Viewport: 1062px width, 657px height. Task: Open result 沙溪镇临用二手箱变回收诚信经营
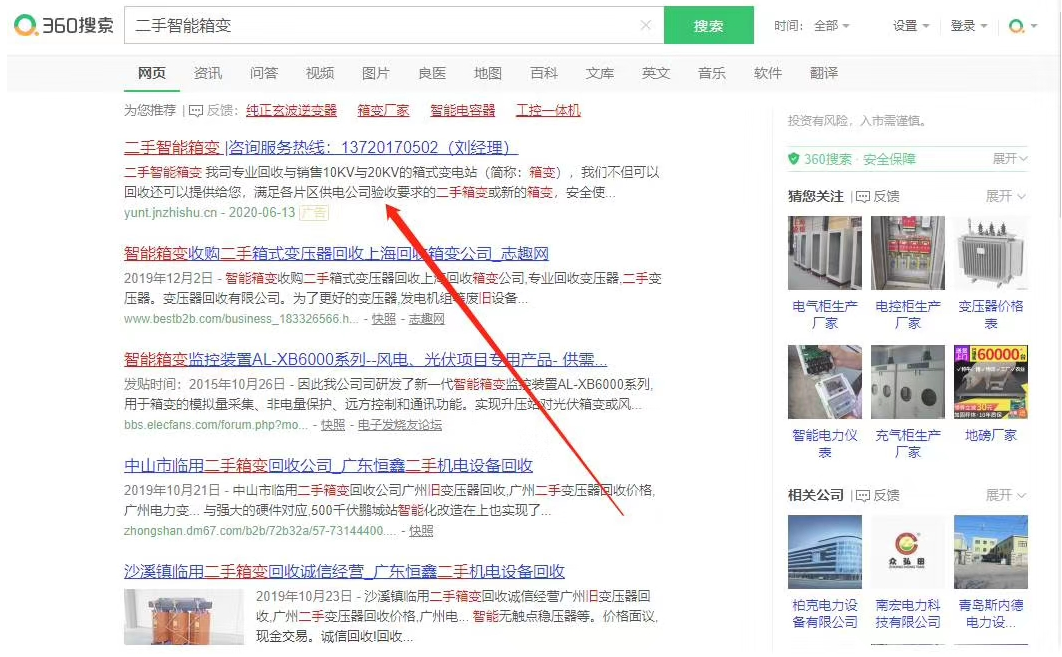point(344,572)
